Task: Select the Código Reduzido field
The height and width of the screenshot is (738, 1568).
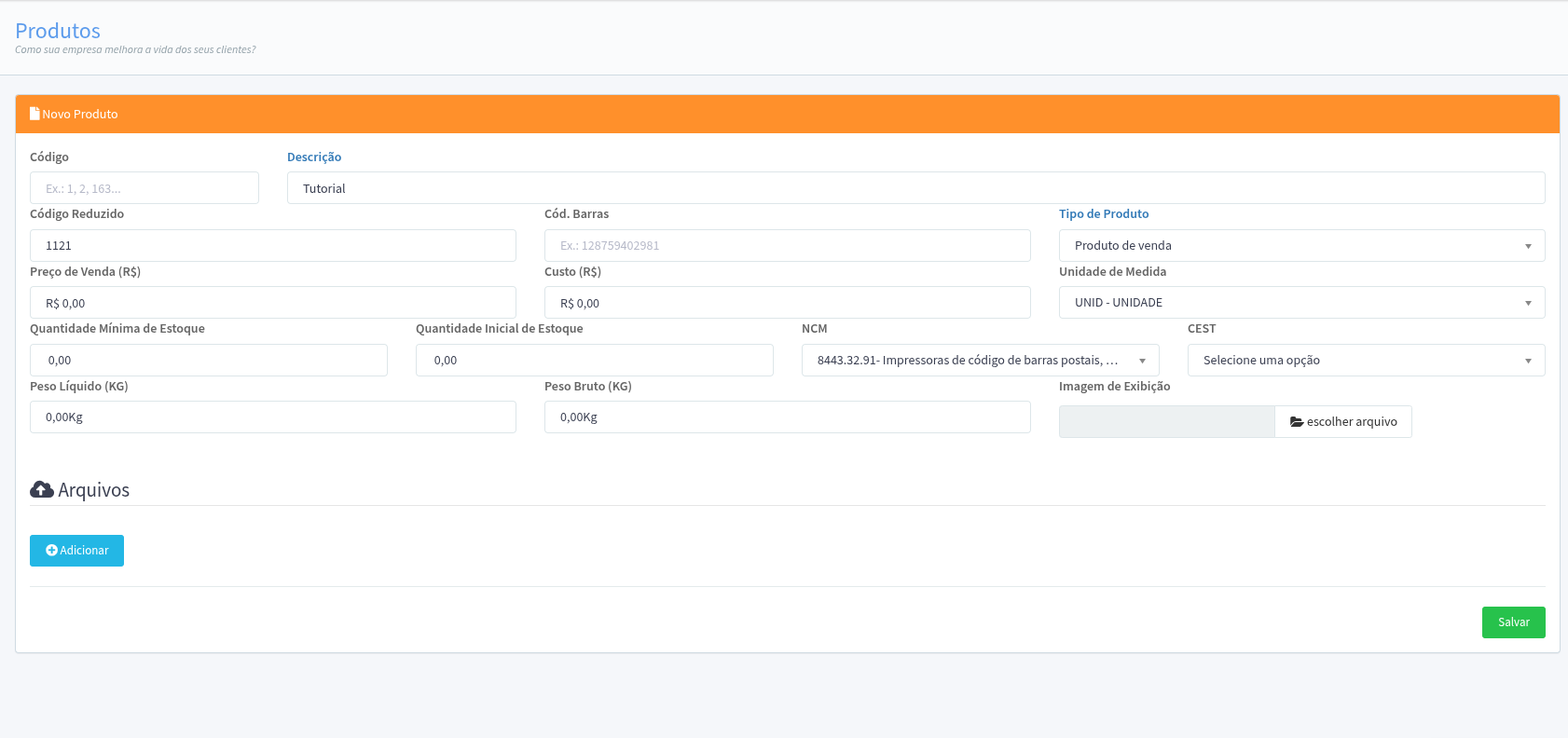Action: click(x=272, y=246)
